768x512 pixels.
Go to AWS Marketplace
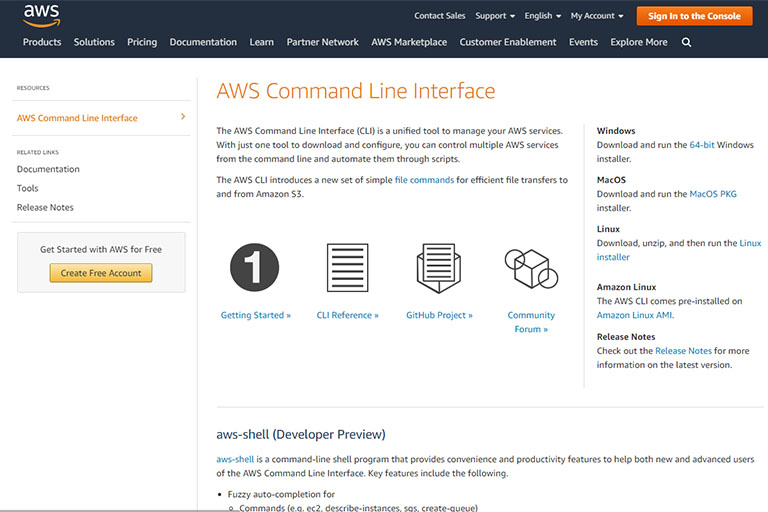tap(409, 42)
